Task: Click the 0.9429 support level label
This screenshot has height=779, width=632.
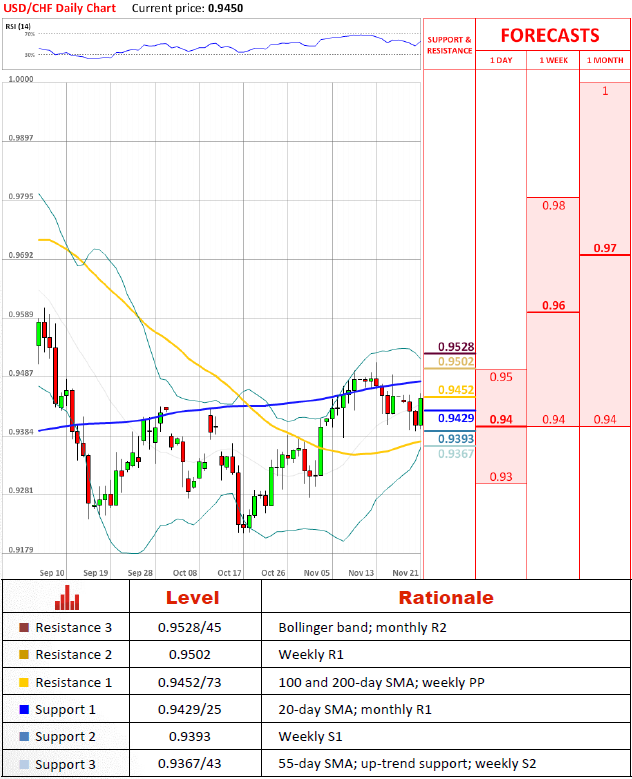Action: pos(456,418)
